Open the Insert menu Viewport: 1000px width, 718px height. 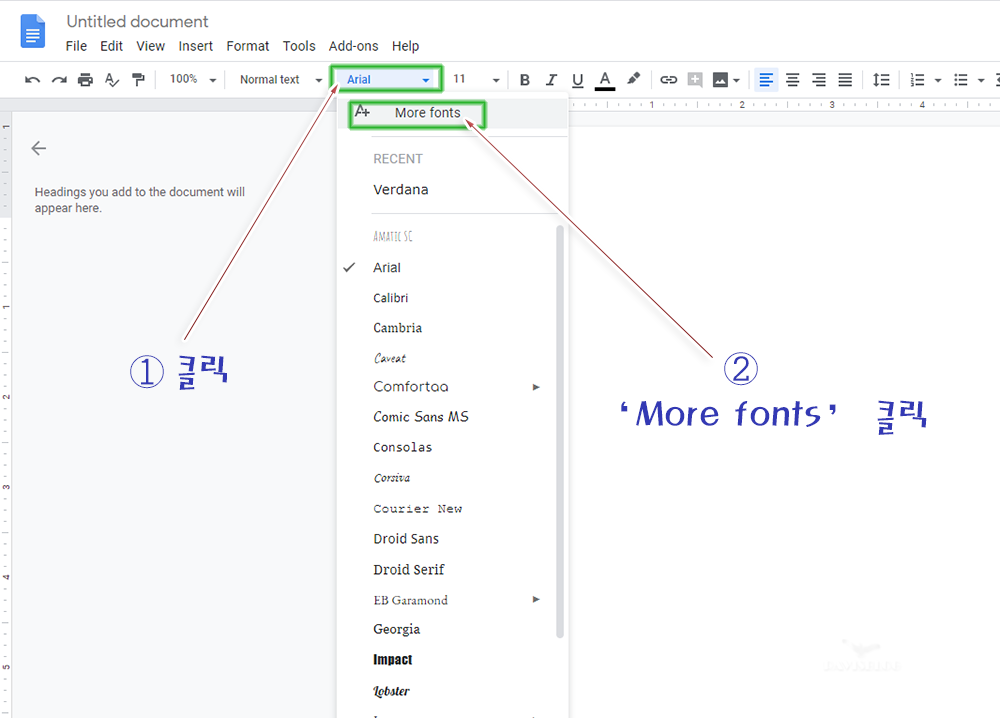(x=195, y=46)
